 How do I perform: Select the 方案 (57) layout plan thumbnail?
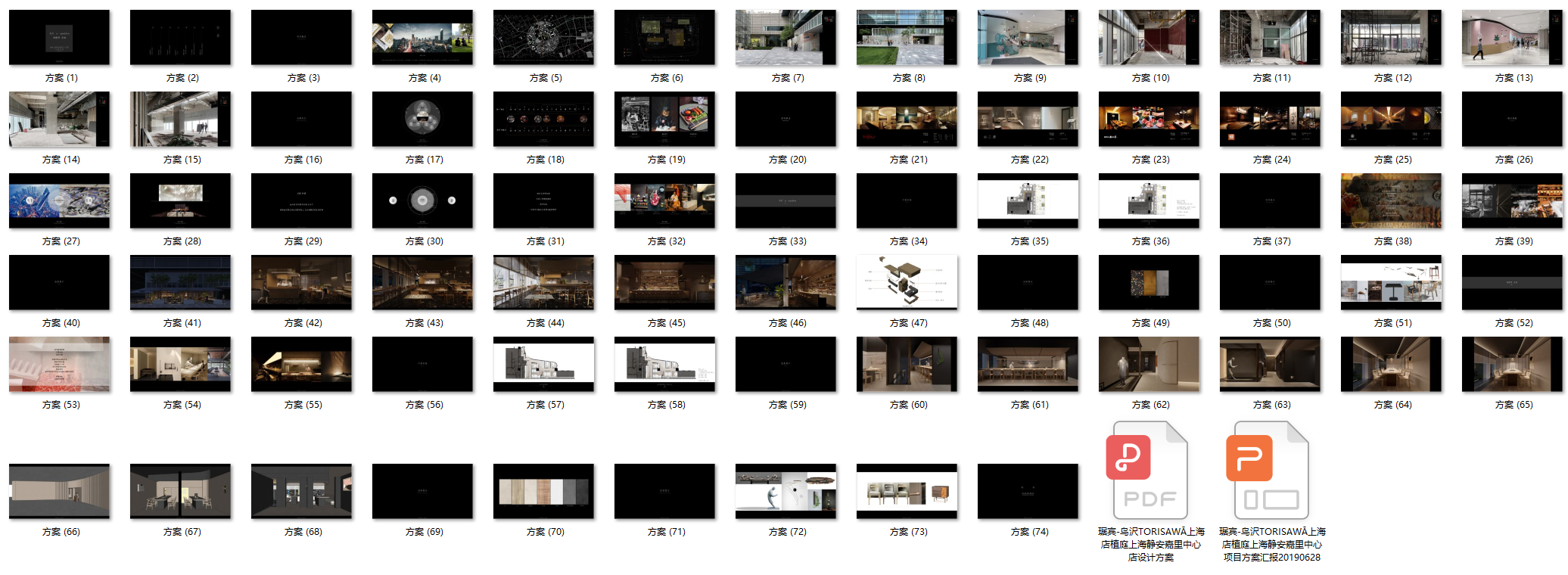click(543, 364)
